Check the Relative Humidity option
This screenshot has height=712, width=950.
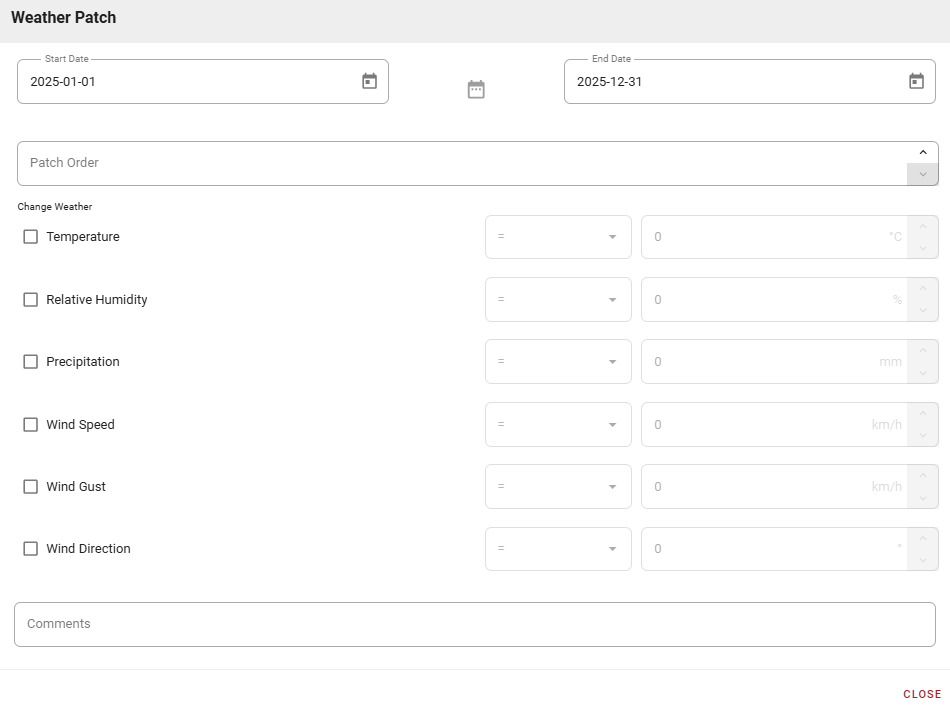coord(31,300)
